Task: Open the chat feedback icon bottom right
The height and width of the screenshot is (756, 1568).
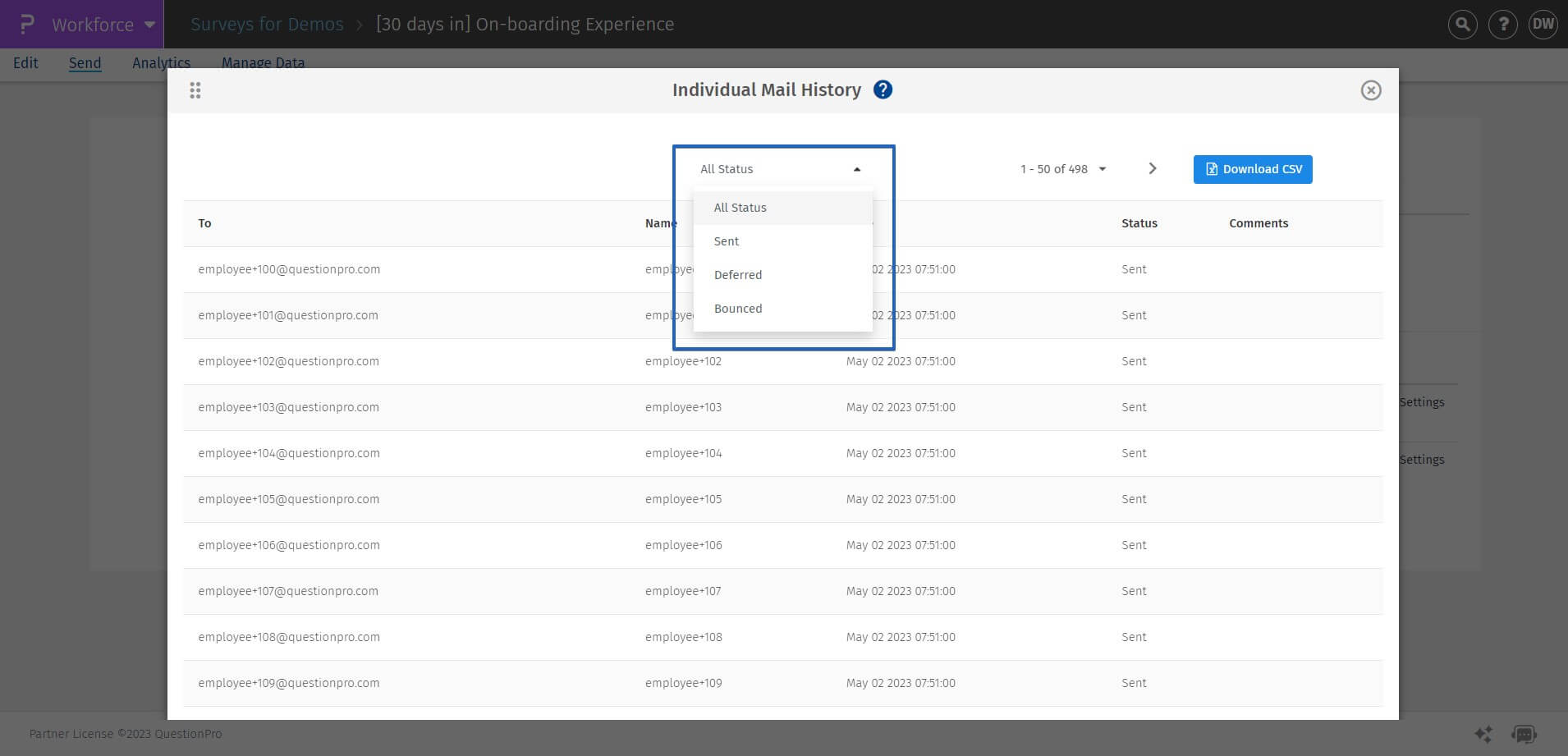Action: coord(1524,734)
